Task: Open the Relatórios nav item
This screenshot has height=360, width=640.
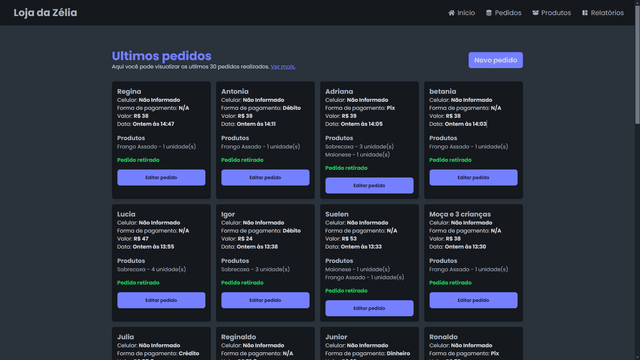Action: click(603, 13)
